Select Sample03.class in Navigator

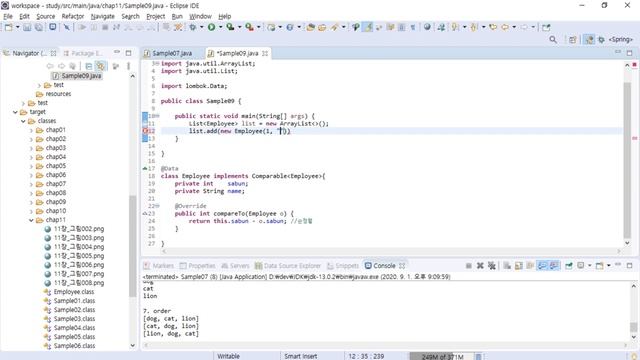[x=74, y=319]
